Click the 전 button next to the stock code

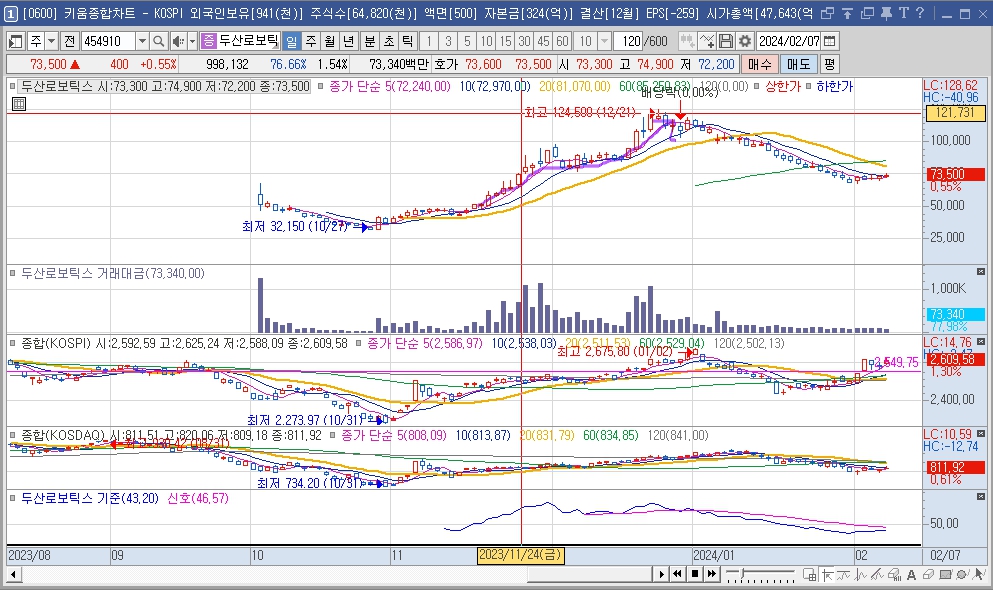click(x=70, y=41)
